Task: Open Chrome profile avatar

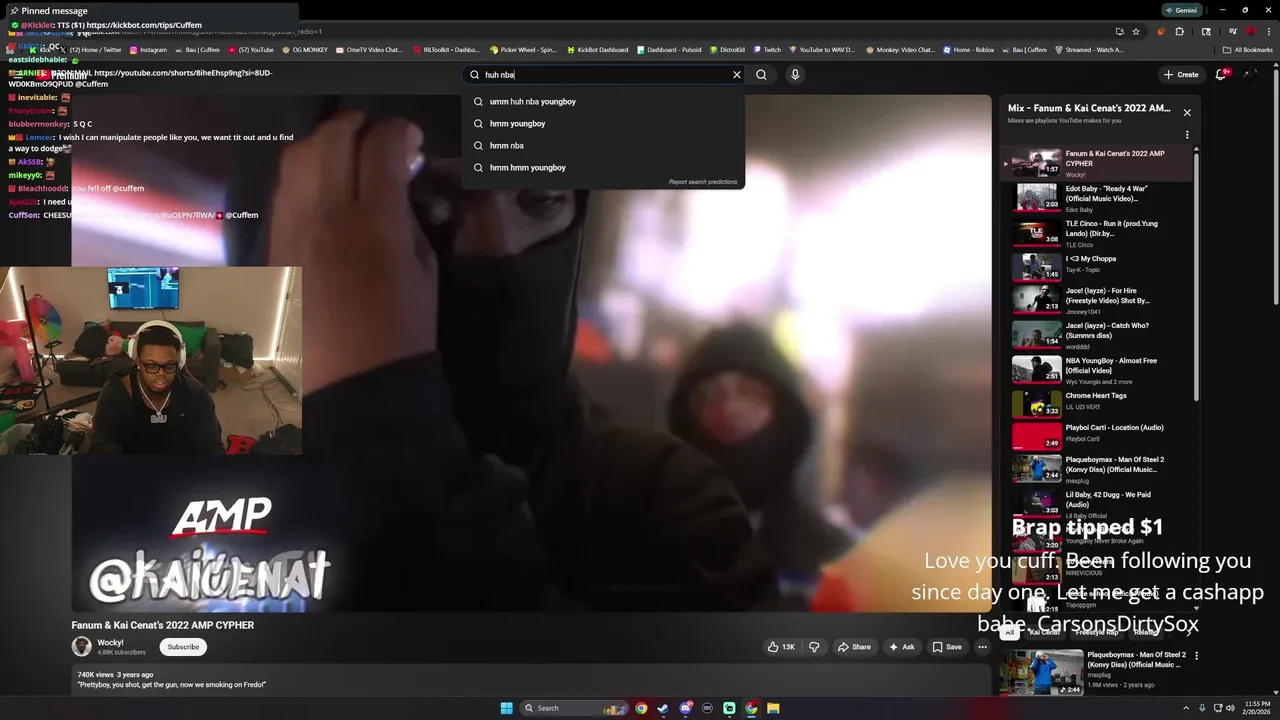Action: point(1251,31)
